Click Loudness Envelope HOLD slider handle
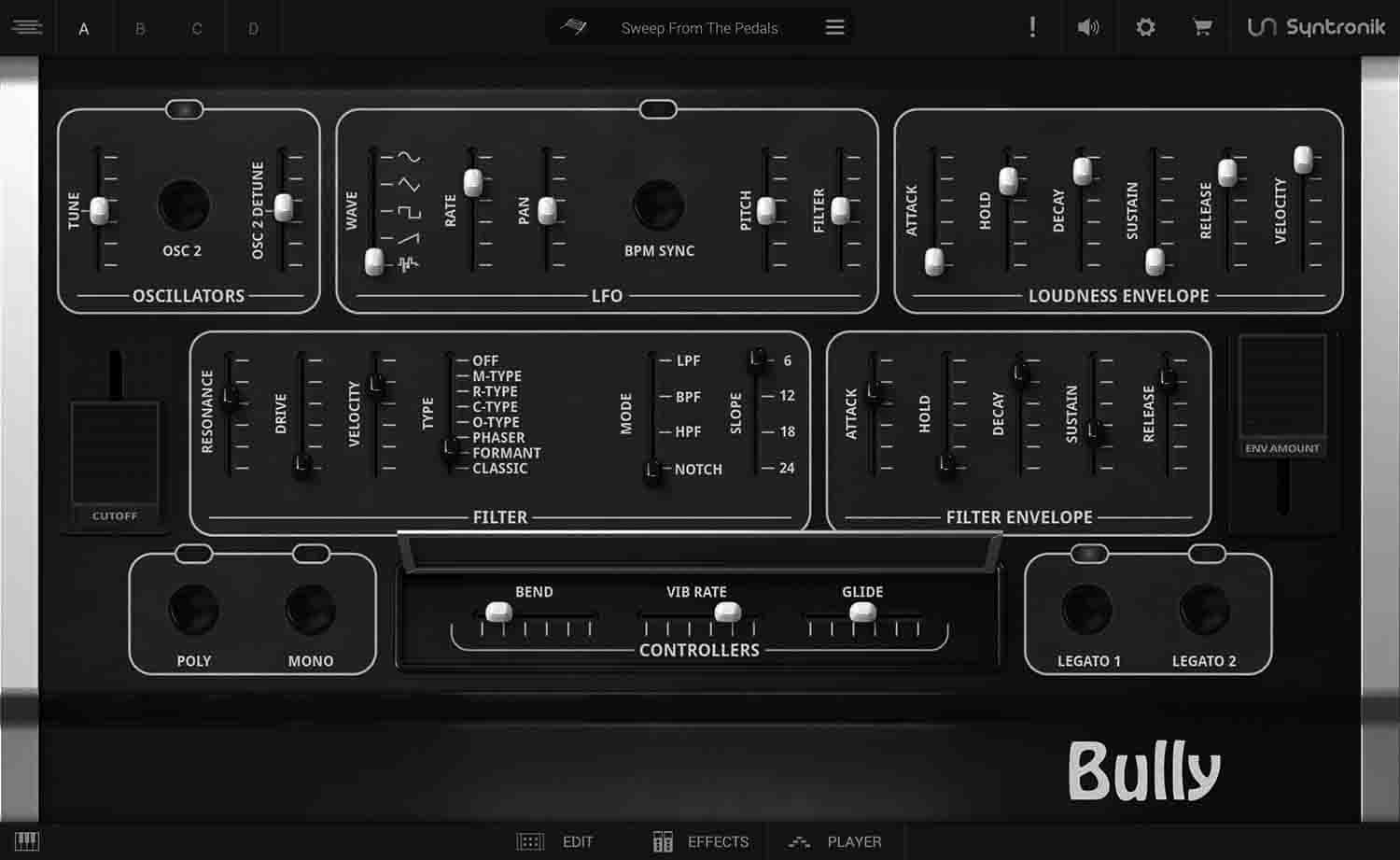Viewport: 1400px width, 860px height. click(1008, 180)
